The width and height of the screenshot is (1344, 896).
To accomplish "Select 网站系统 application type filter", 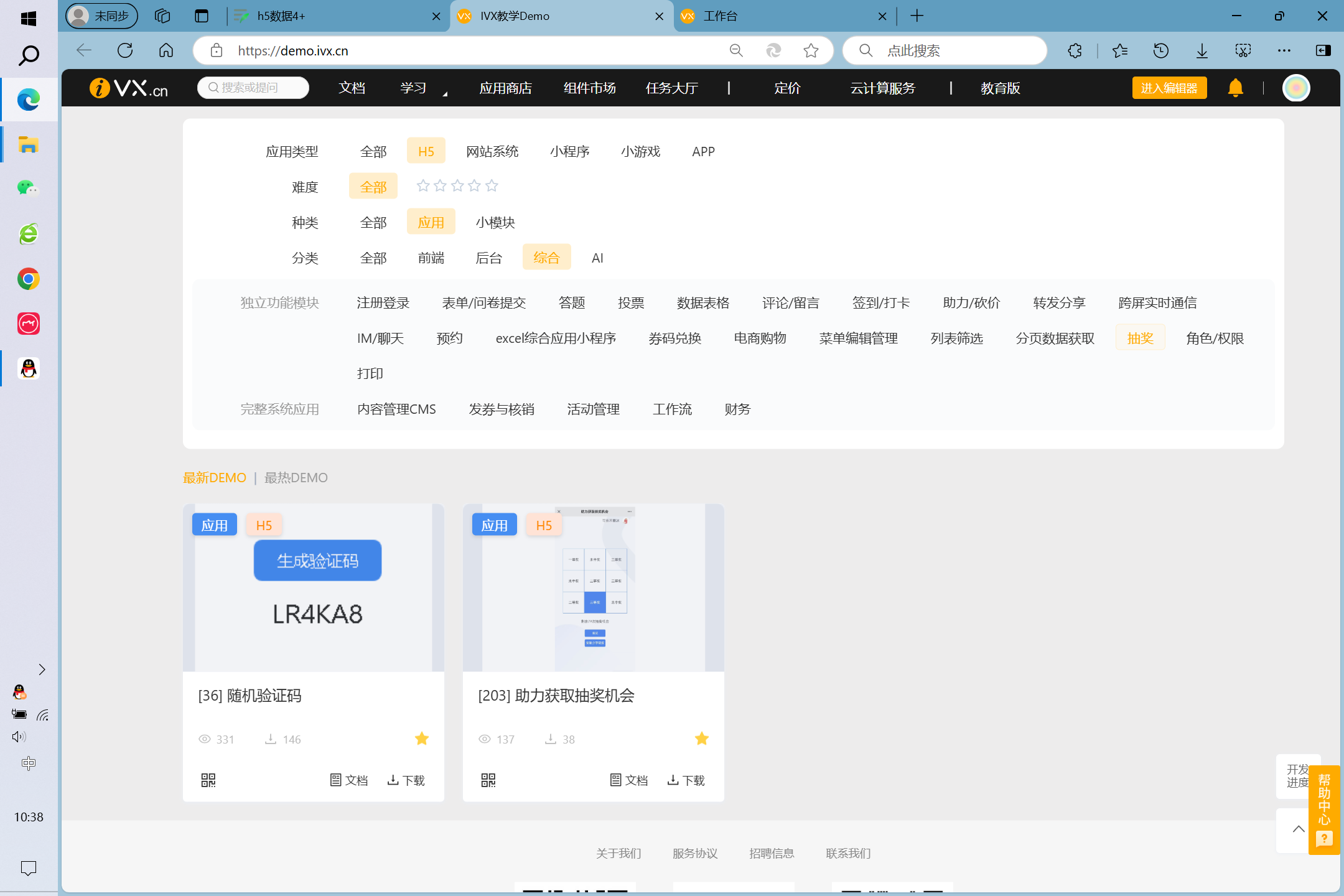I will [492, 151].
